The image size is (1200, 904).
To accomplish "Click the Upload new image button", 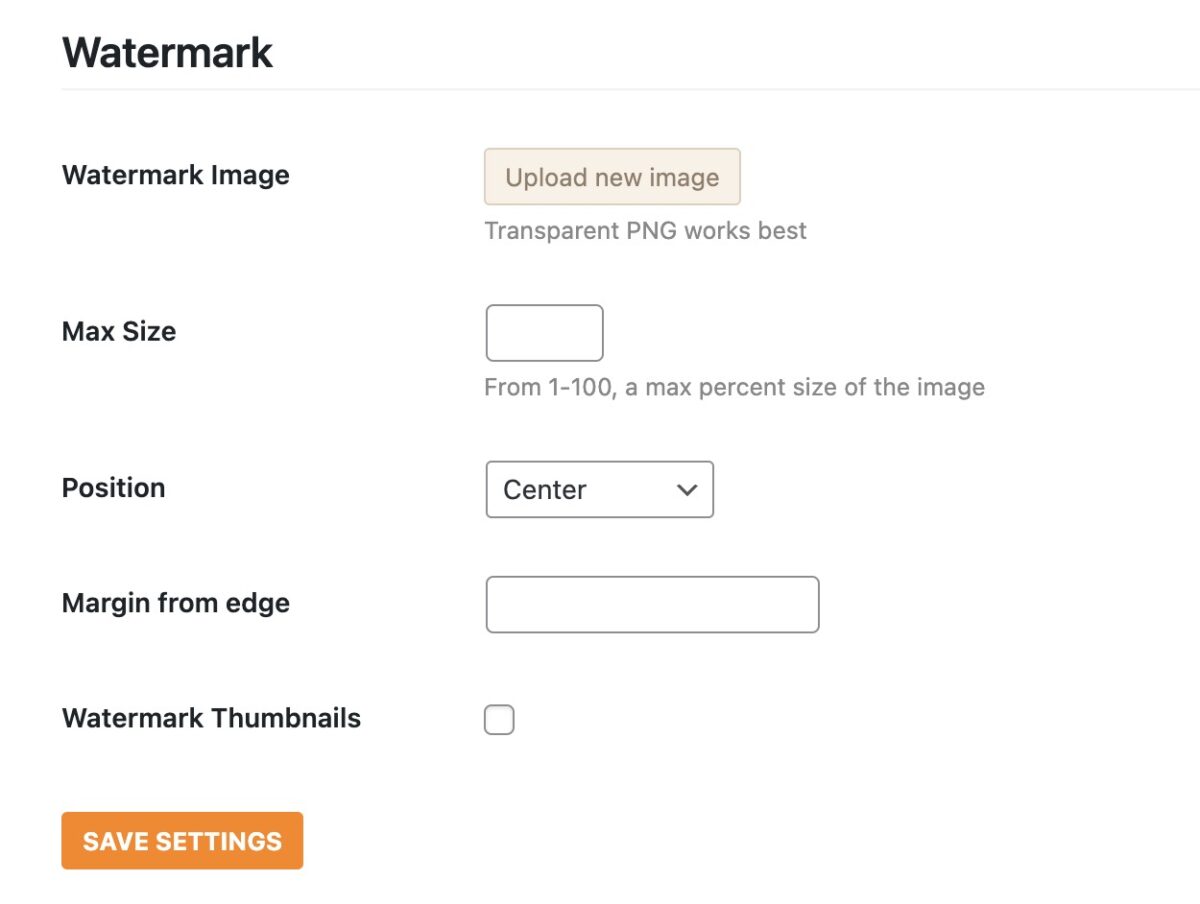I will point(612,176).
